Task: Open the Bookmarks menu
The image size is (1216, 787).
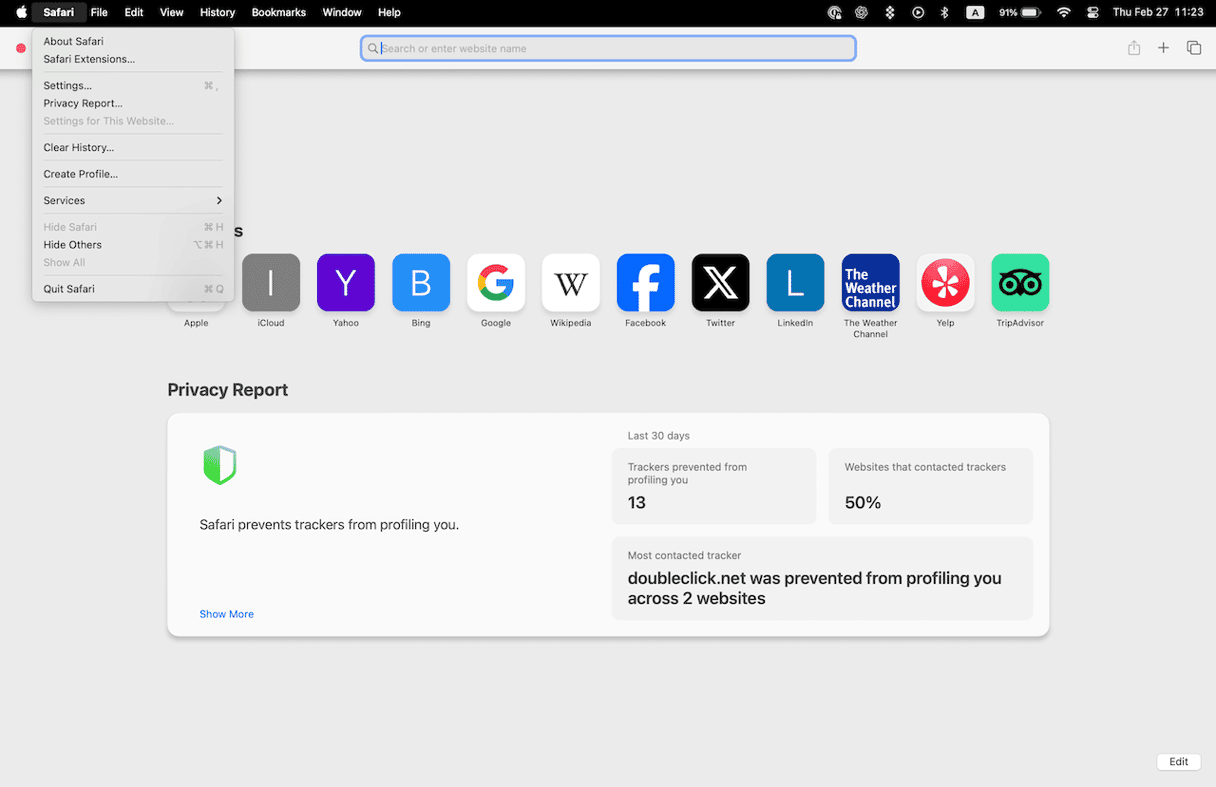Action: tap(279, 12)
